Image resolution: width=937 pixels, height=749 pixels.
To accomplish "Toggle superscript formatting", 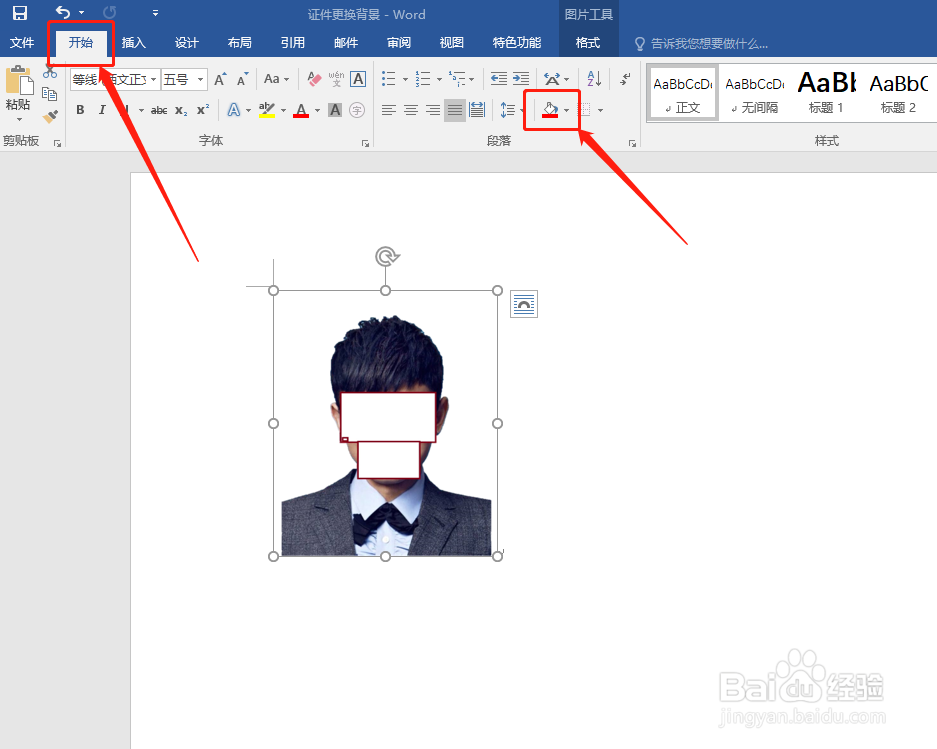I will pos(203,110).
